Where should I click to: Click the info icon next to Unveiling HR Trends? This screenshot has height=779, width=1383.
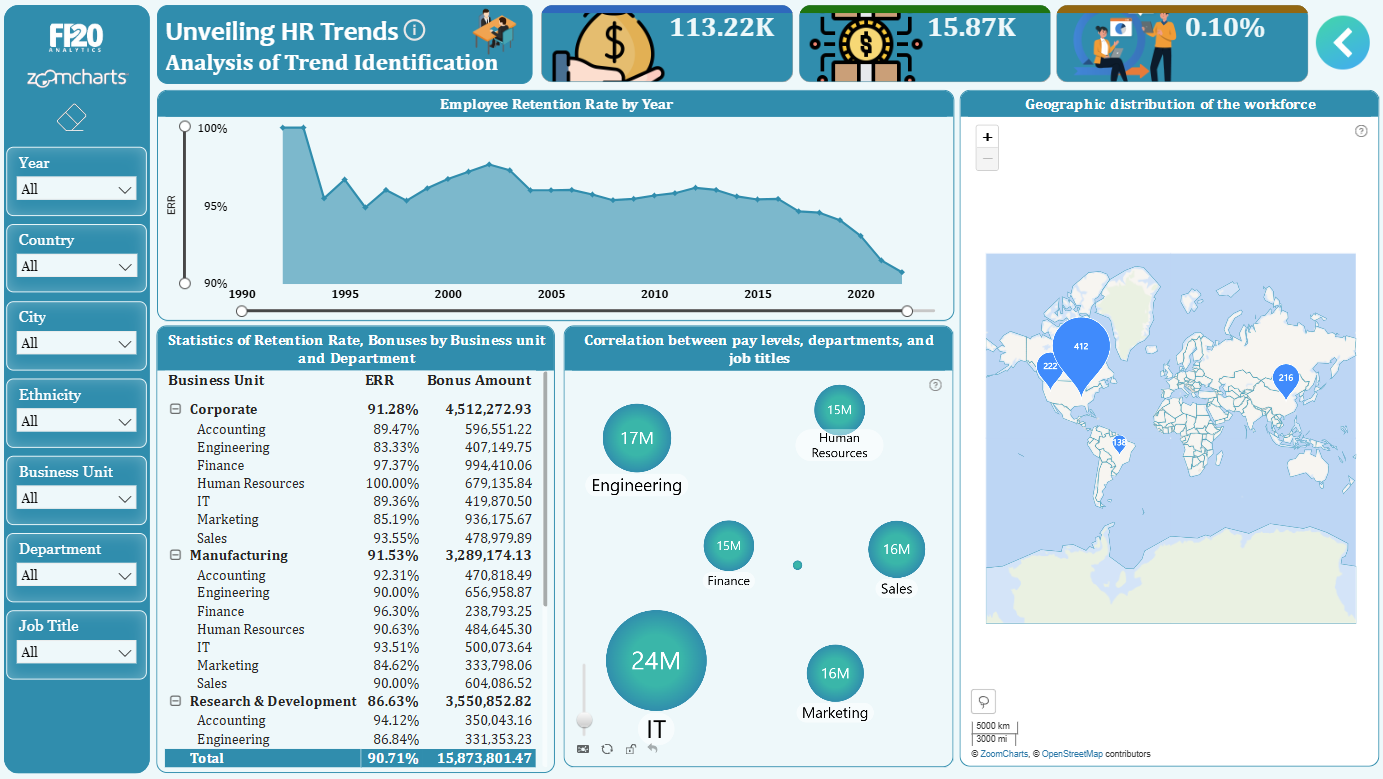(415, 30)
